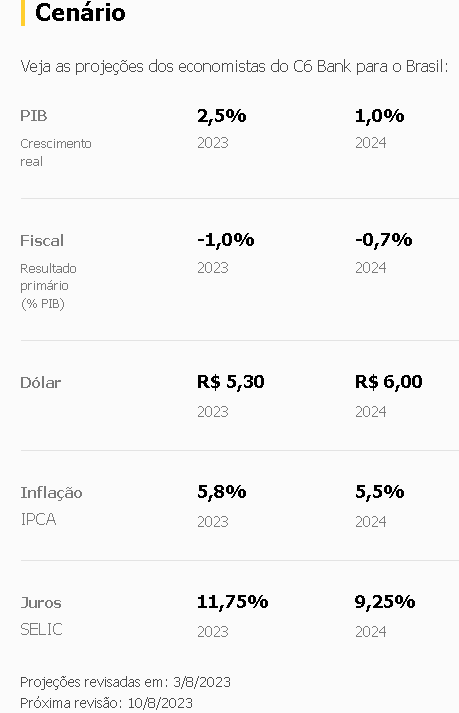
Task: Click the 1,0% PIB 2024 value
Action: click(x=379, y=115)
